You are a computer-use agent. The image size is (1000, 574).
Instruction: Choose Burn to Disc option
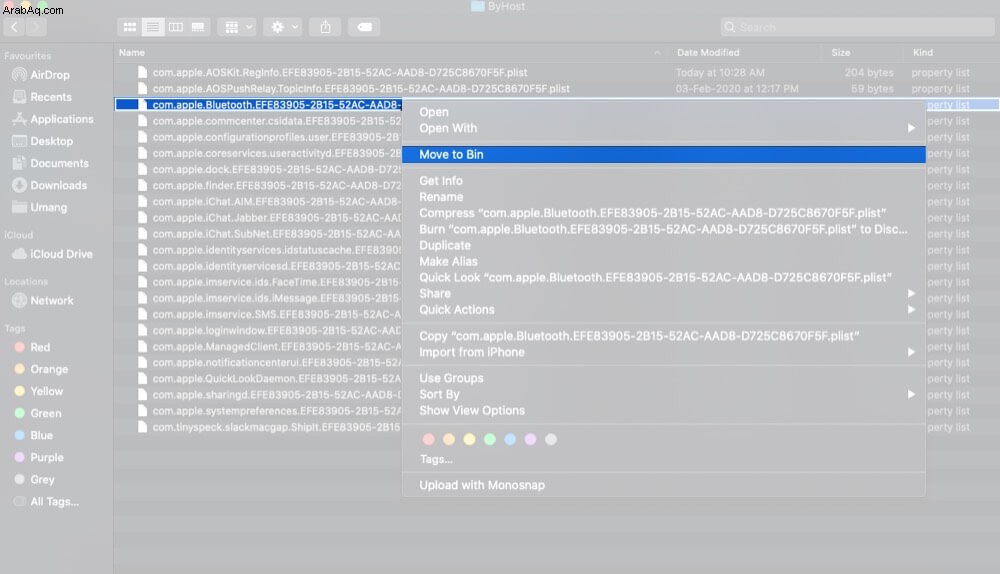tap(663, 229)
